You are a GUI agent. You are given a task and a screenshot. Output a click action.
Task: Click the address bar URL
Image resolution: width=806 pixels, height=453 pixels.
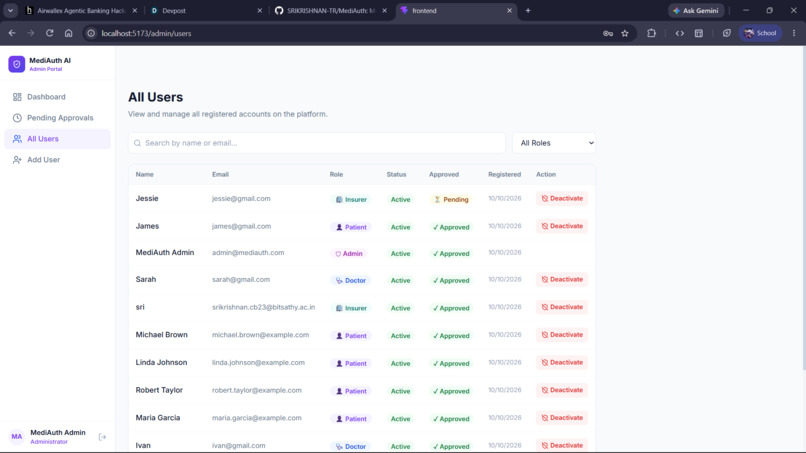146,33
